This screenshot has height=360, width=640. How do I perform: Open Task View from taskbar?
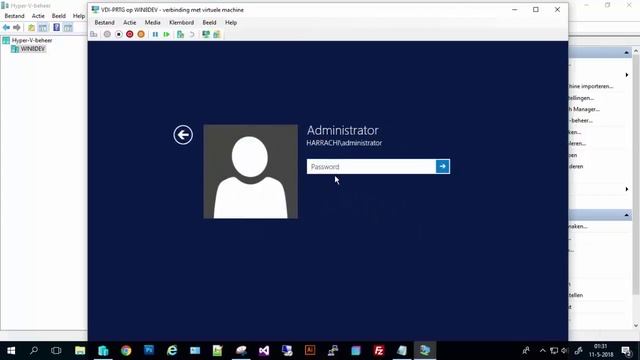tap(56, 351)
